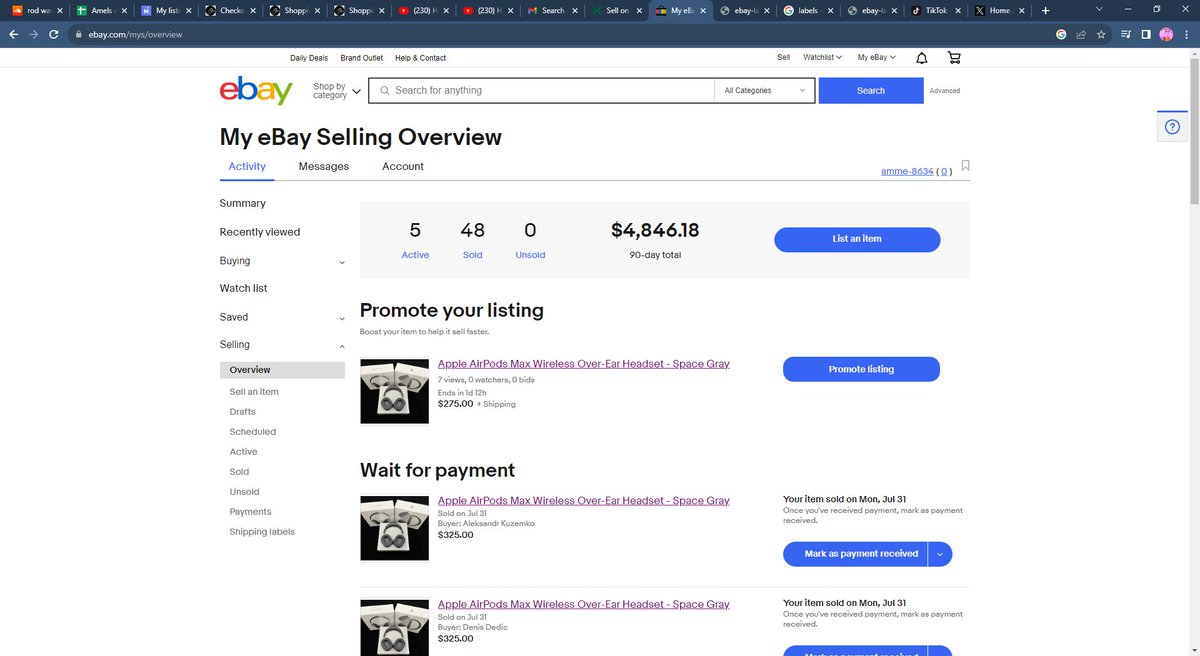Click the Sell link in header
Viewport: 1200px width, 656px height.
tap(784, 58)
